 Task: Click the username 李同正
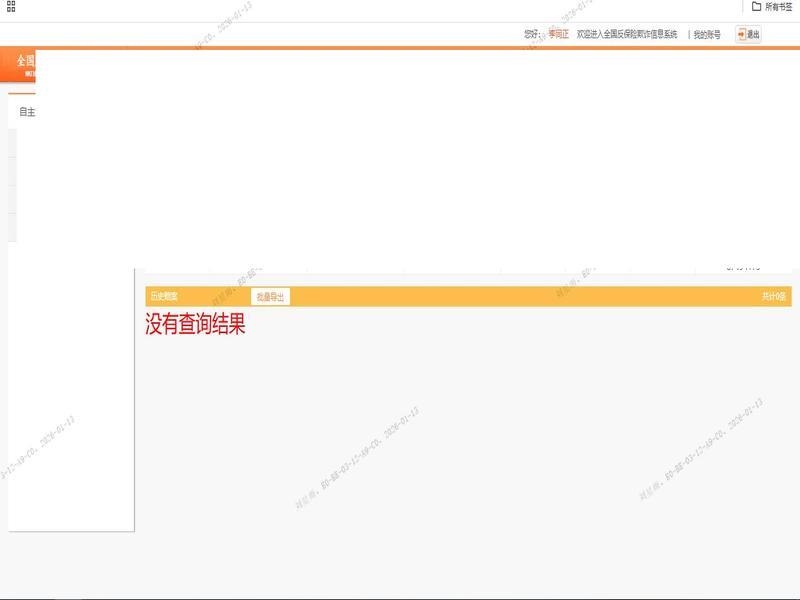tap(558, 34)
